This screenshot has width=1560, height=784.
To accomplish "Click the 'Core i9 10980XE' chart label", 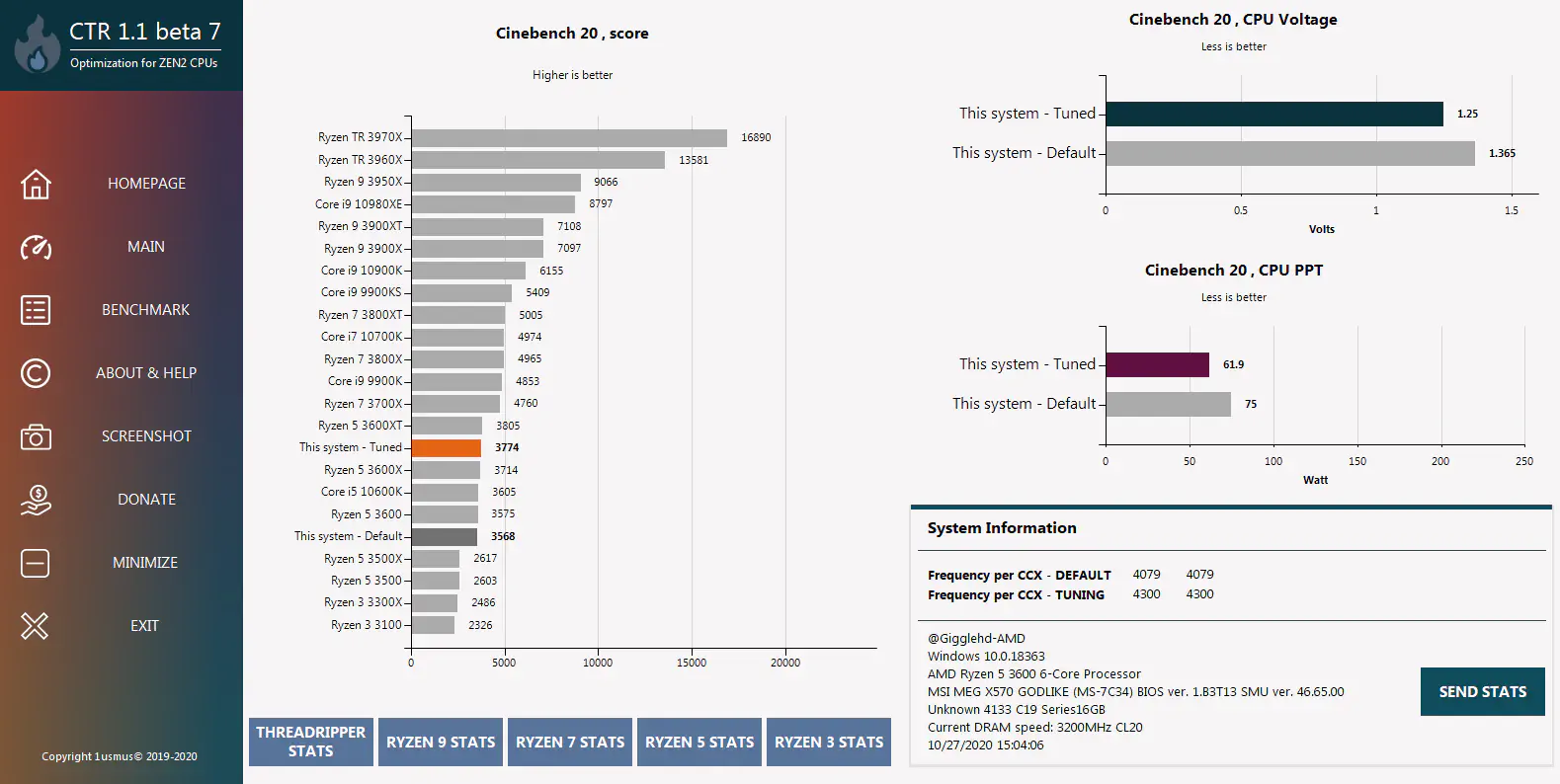I will click(x=359, y=204).
